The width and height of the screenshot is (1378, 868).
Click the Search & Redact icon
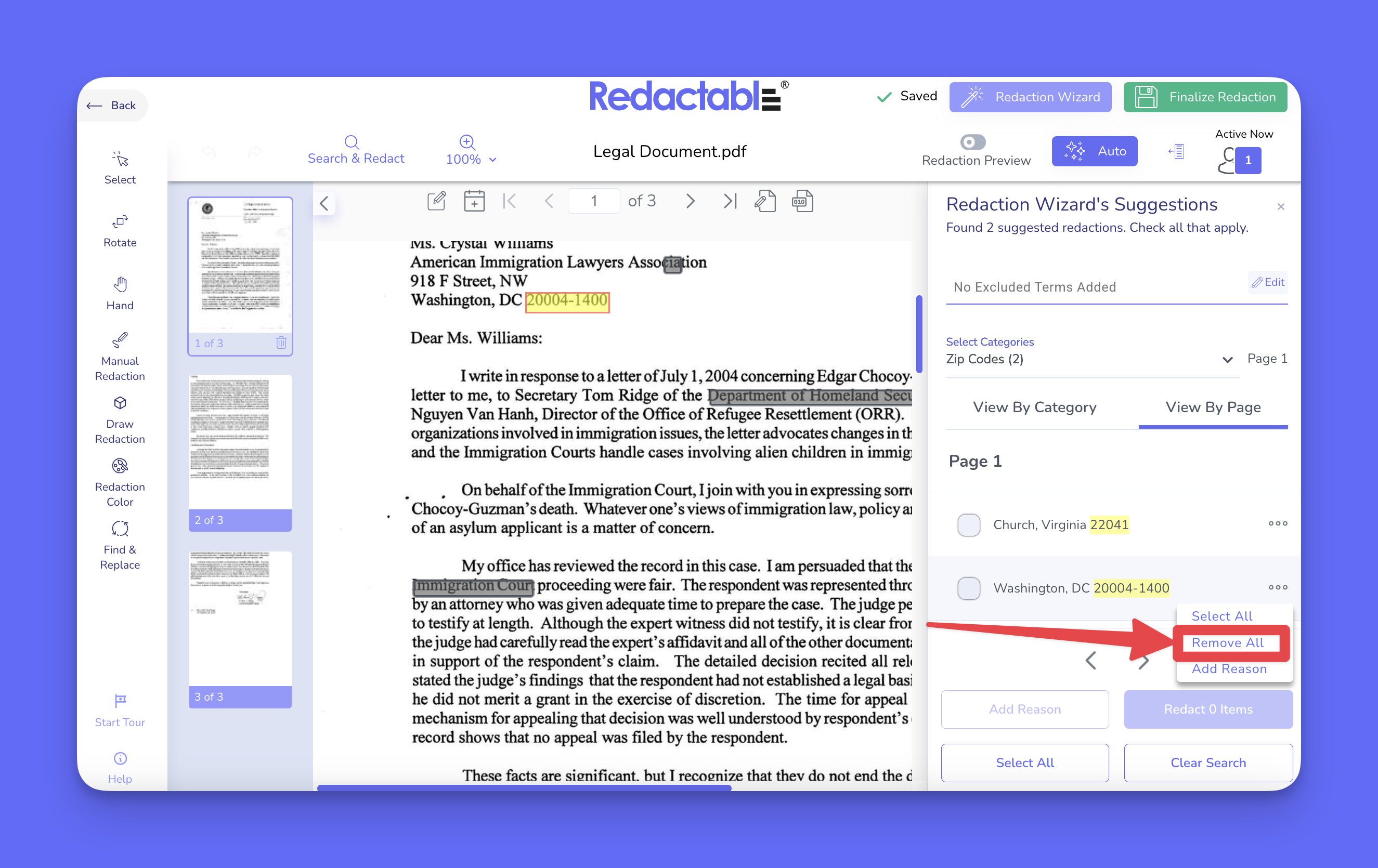352,142
